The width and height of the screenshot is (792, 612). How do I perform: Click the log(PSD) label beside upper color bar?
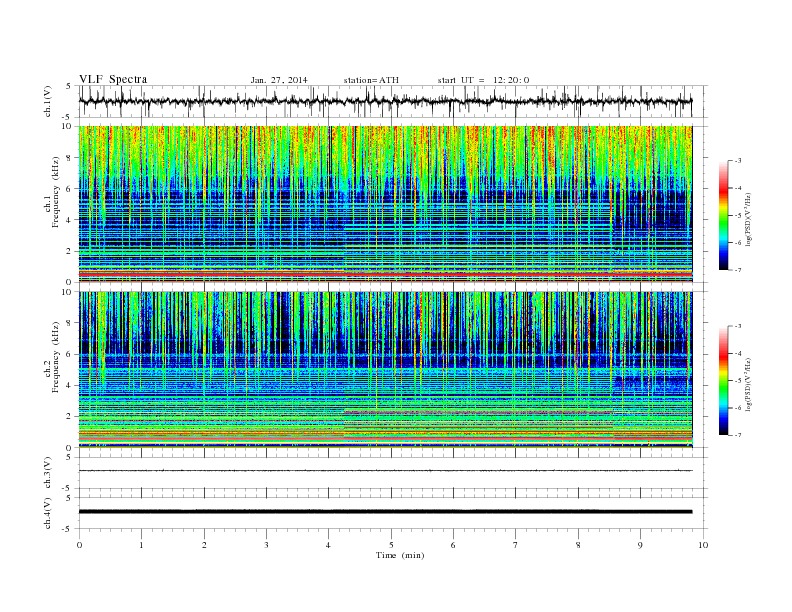click(749, 219)
